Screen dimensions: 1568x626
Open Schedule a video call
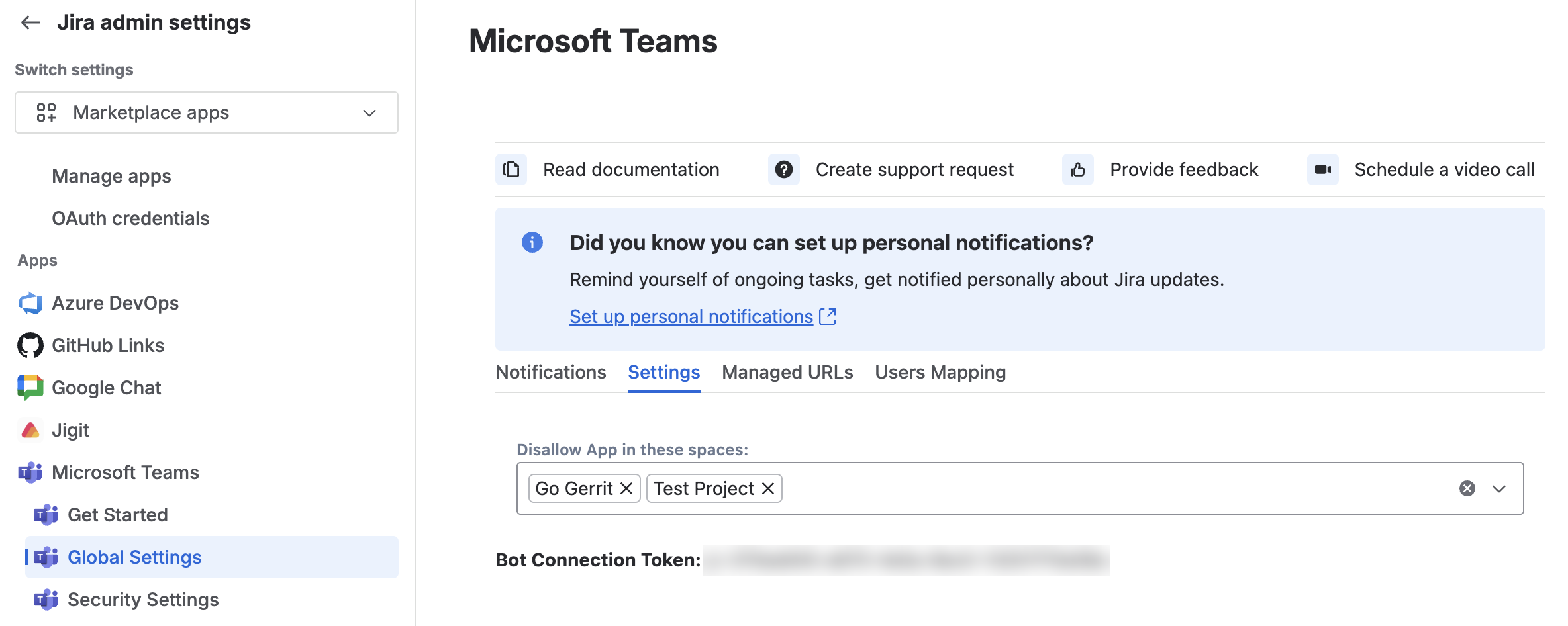tap(1444, 170)
